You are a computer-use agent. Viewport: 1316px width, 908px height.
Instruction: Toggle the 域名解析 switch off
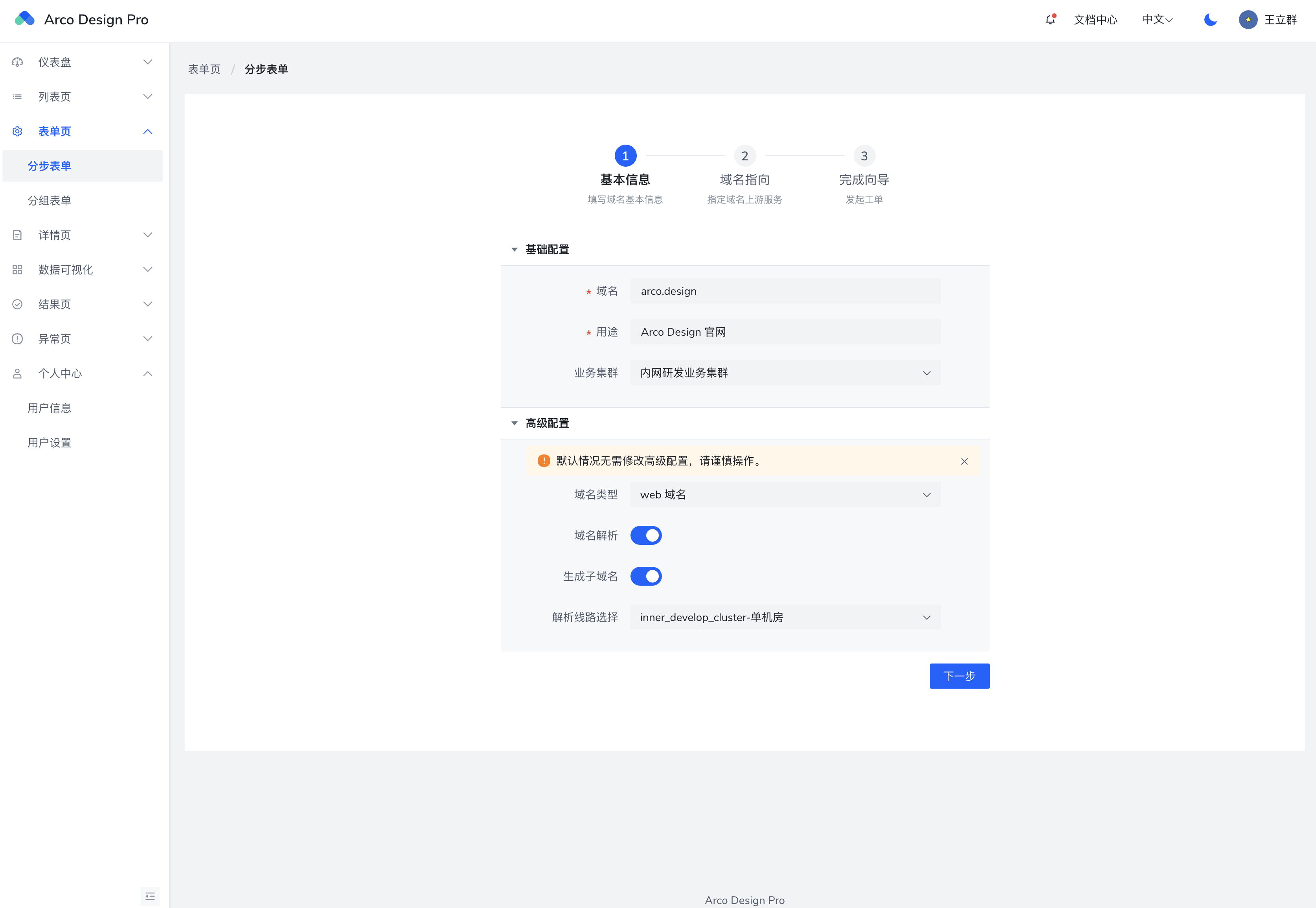646,535
